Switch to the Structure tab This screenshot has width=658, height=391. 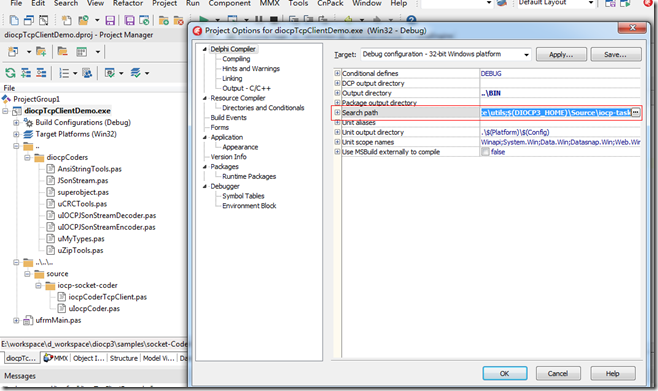pos(123,358)
